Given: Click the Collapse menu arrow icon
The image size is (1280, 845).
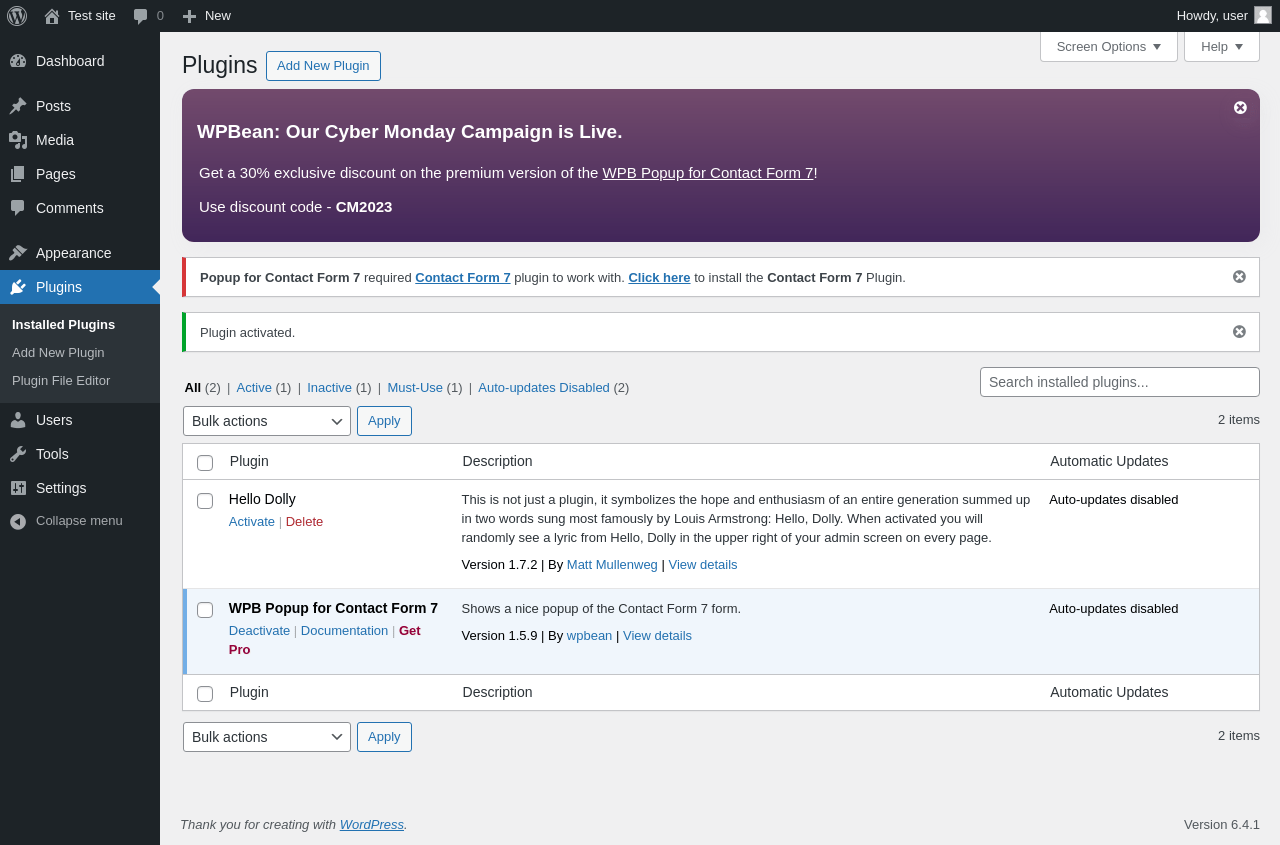Looking at the screenshot, I should click(x=18, y=521).
